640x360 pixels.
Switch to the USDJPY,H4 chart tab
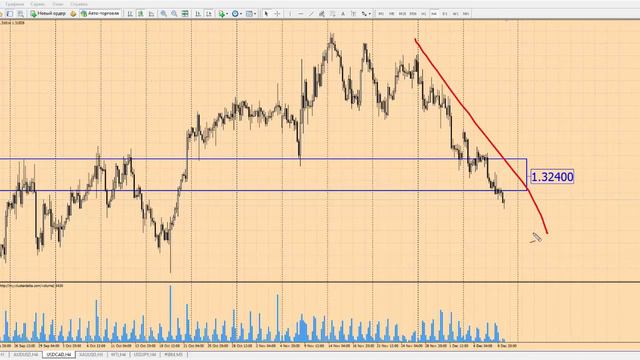tap(145, 355)
